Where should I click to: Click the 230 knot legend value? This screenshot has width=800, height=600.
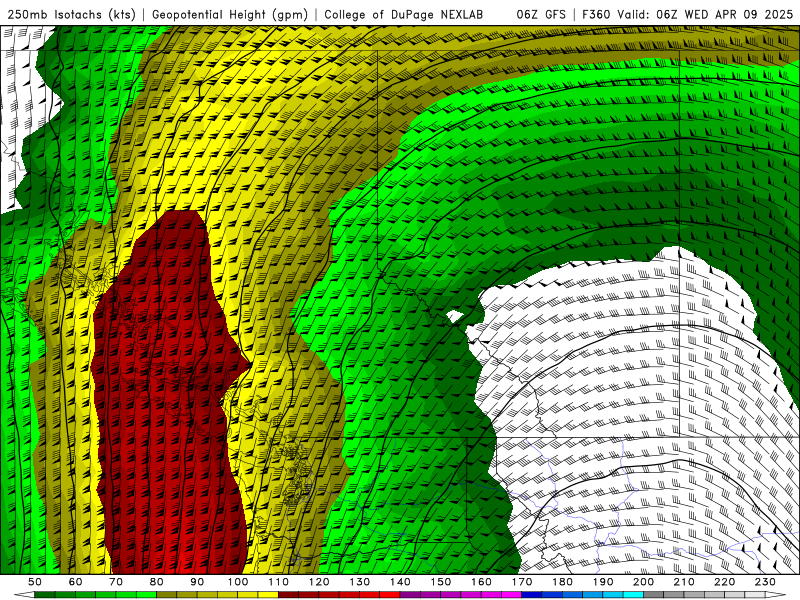click(x=765, y=582)
